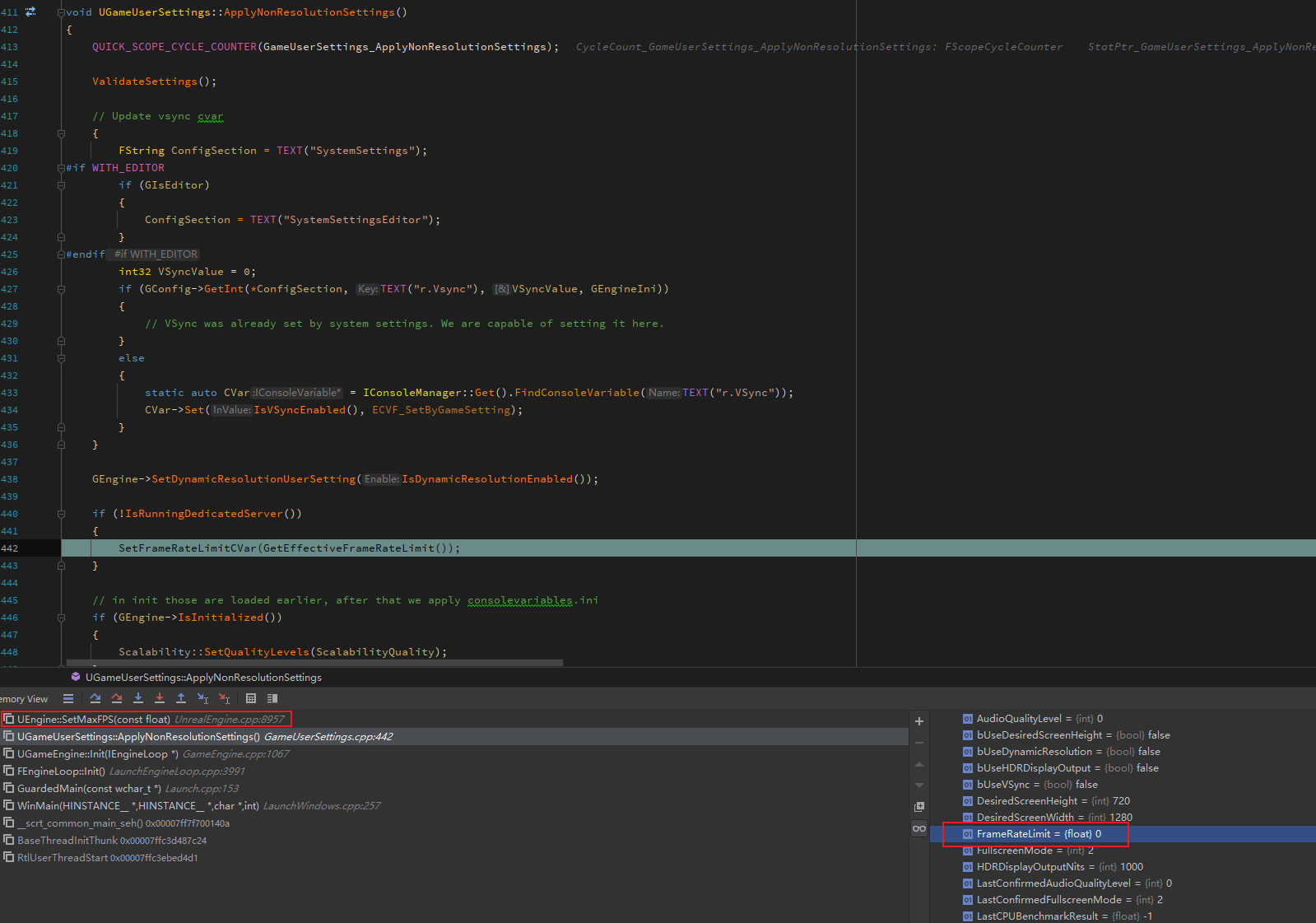This screenshot has height=923, width=1316.
Task: Switch to the Memory View tab
Action: (24, 699)
